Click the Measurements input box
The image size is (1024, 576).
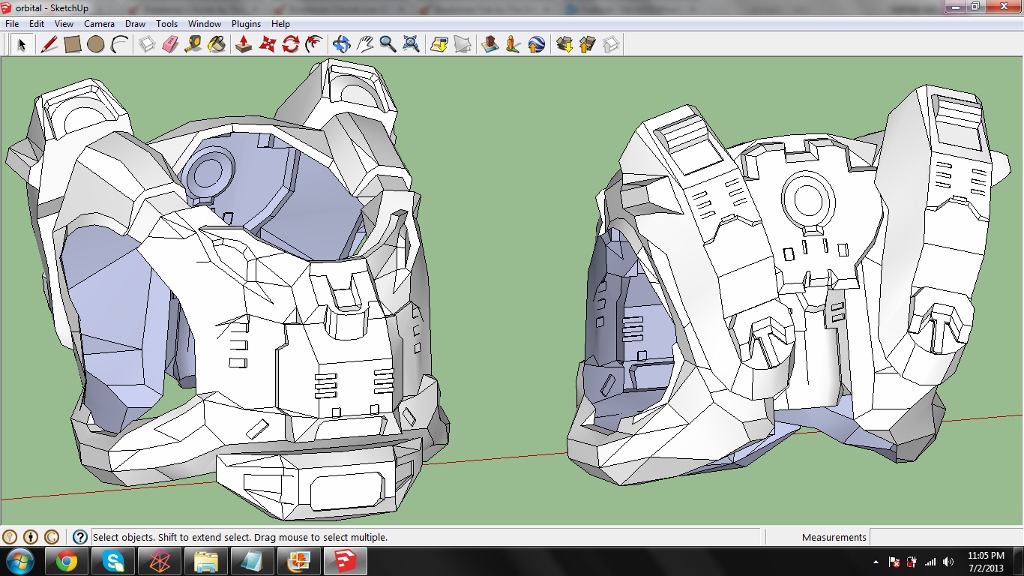pyautogui.click(x=944, y=537)
